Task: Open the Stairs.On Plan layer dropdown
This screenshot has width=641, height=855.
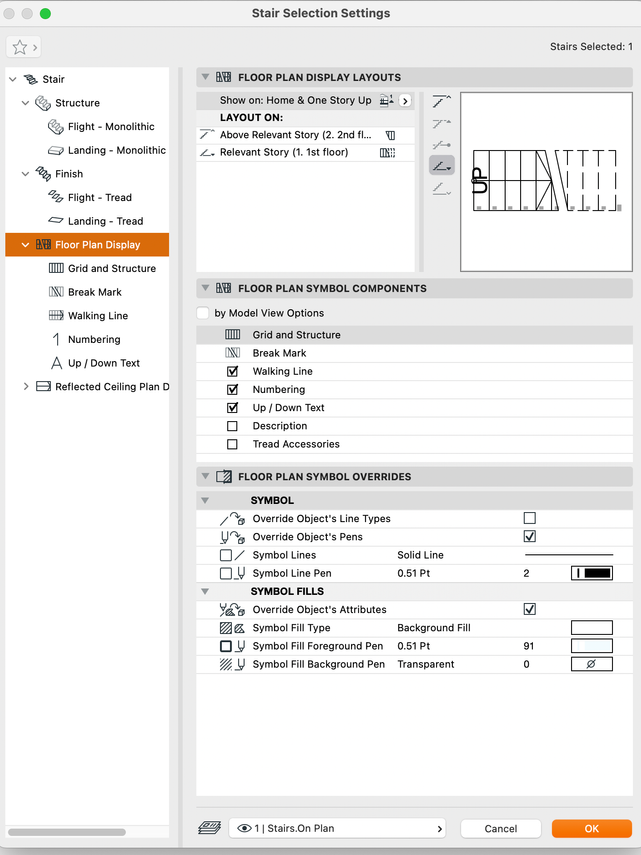Action: pyautogui.click(x=337, y=828)
